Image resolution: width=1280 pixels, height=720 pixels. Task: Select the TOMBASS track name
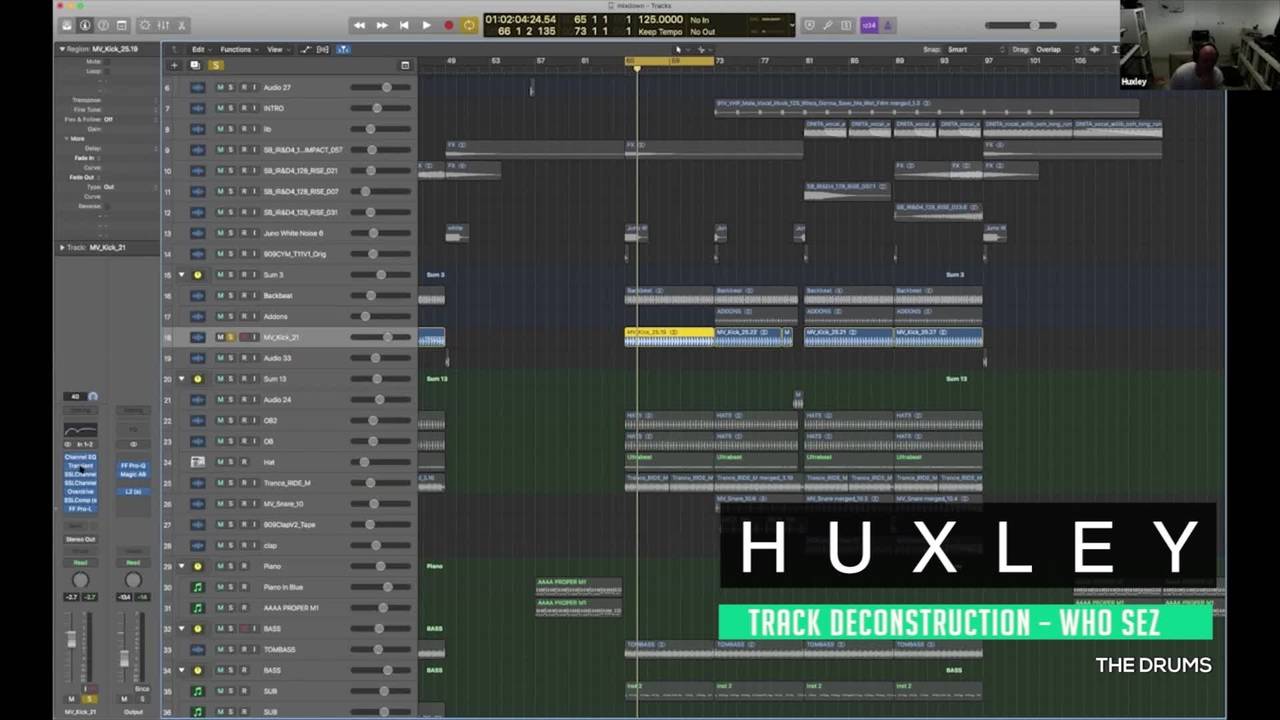pos(279,649)
